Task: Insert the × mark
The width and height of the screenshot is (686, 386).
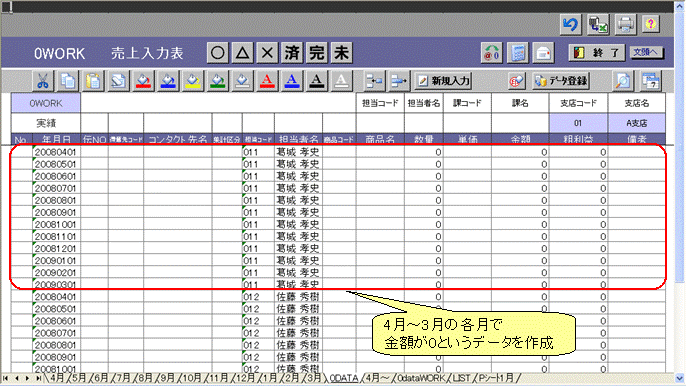Action: (267, 53)
